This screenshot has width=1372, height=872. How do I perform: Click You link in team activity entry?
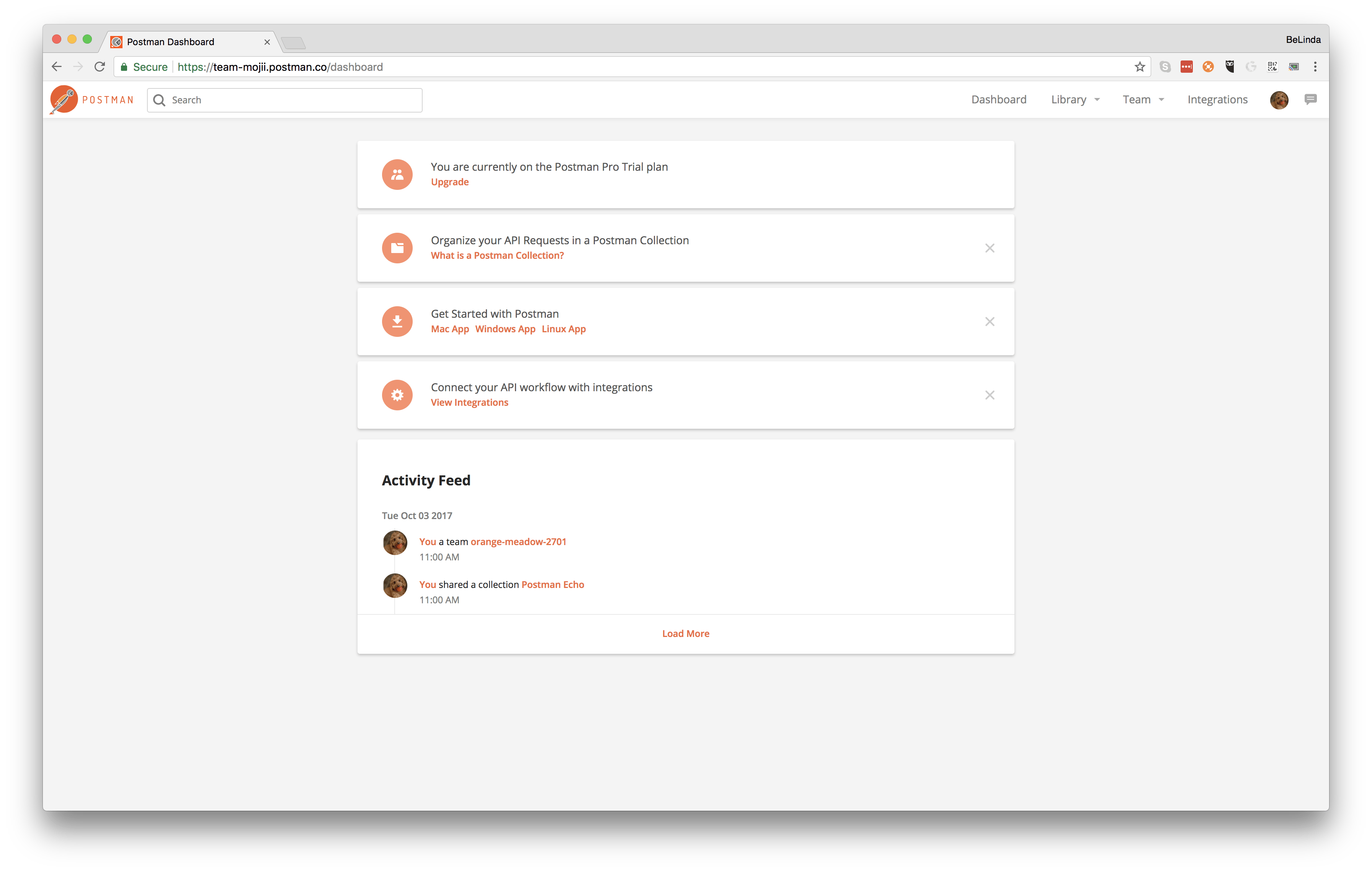click(427, 542)
